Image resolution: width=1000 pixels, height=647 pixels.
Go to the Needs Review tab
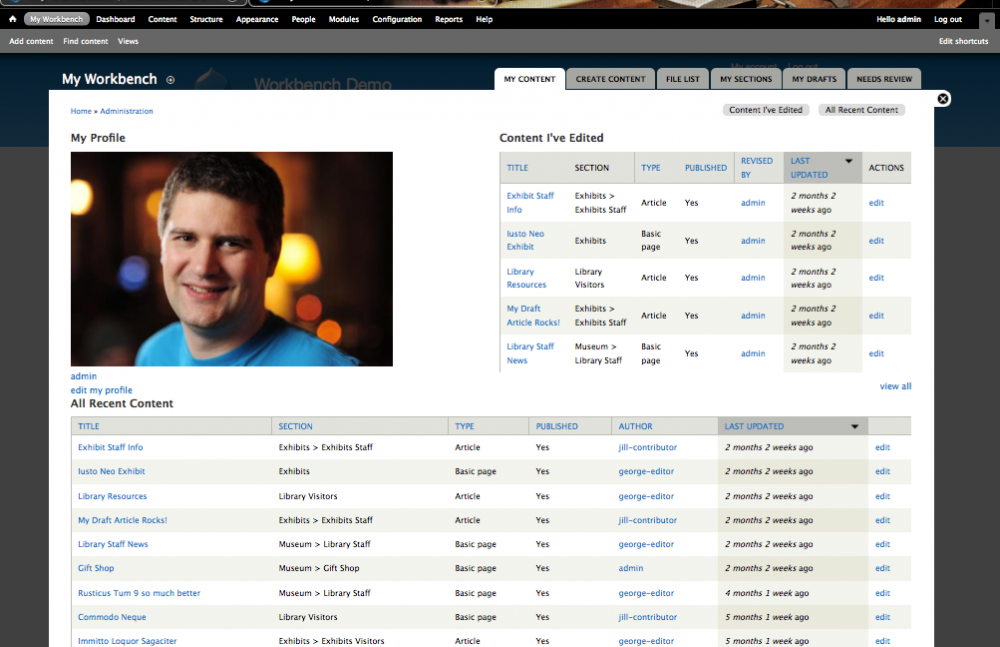pyautogui.click(x=884, y=79)
